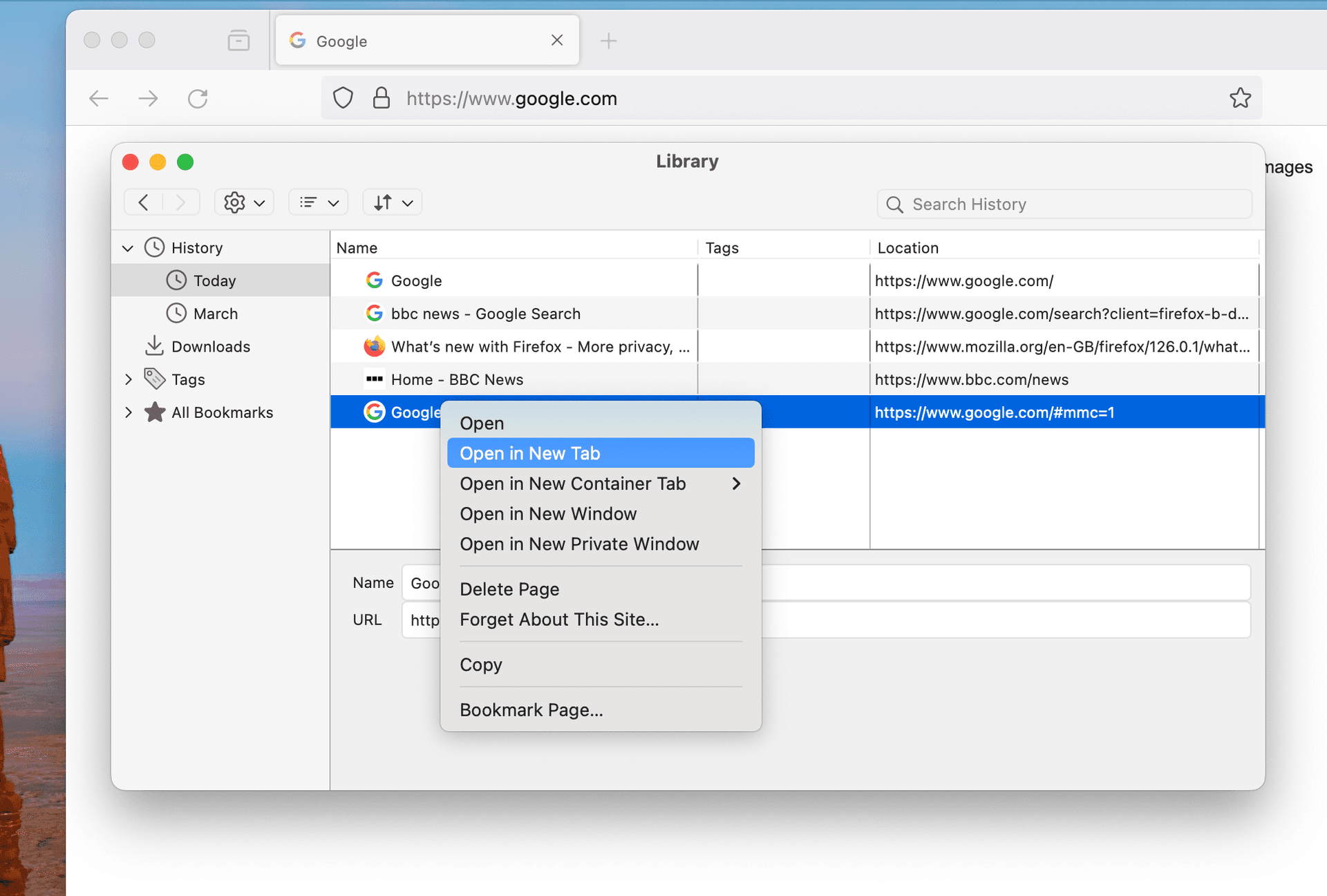Select the Downloads section in the sidebar

211,346
